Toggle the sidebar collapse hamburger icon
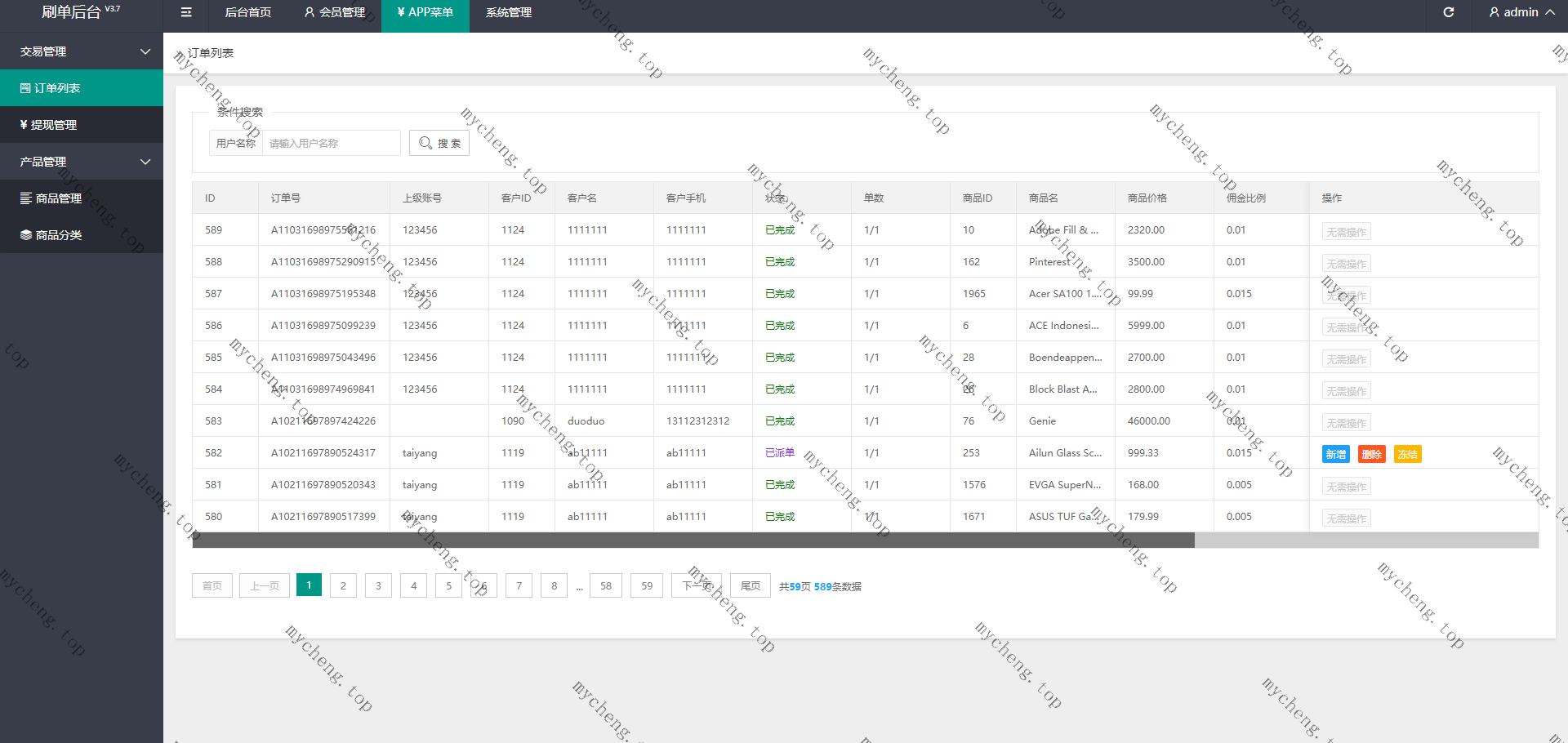The image size is (1568, 743). pyautogui.click(x=186, y=12)
